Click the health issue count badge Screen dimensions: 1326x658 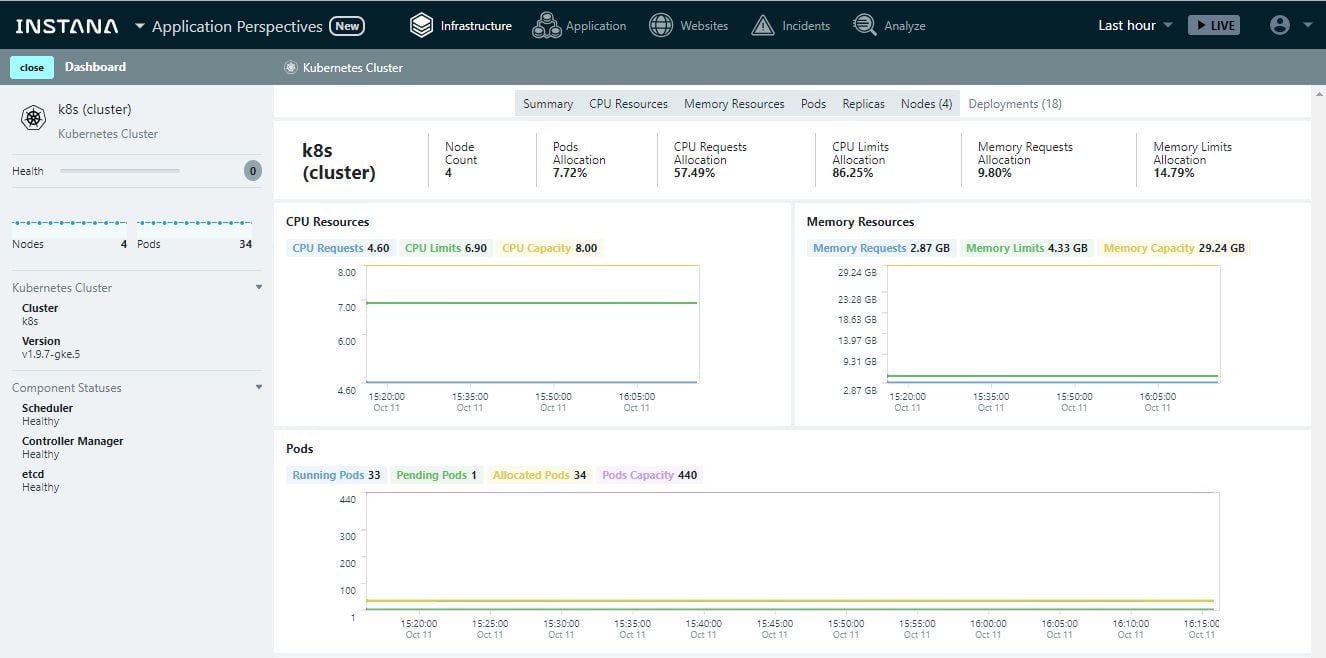coord(253,171)
